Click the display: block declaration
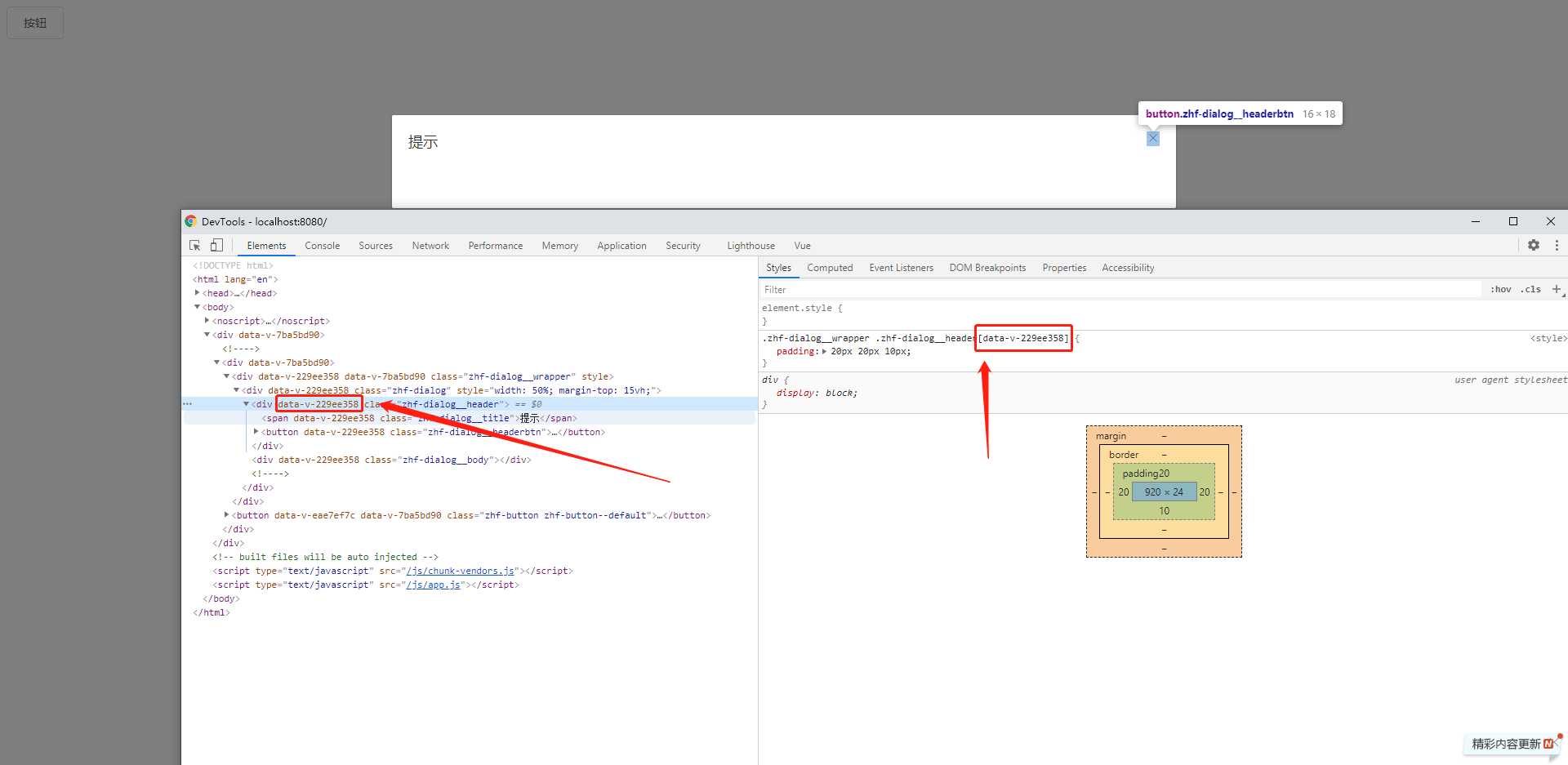This screenshot has width=1568, height=765. click(x=817, y=393)
